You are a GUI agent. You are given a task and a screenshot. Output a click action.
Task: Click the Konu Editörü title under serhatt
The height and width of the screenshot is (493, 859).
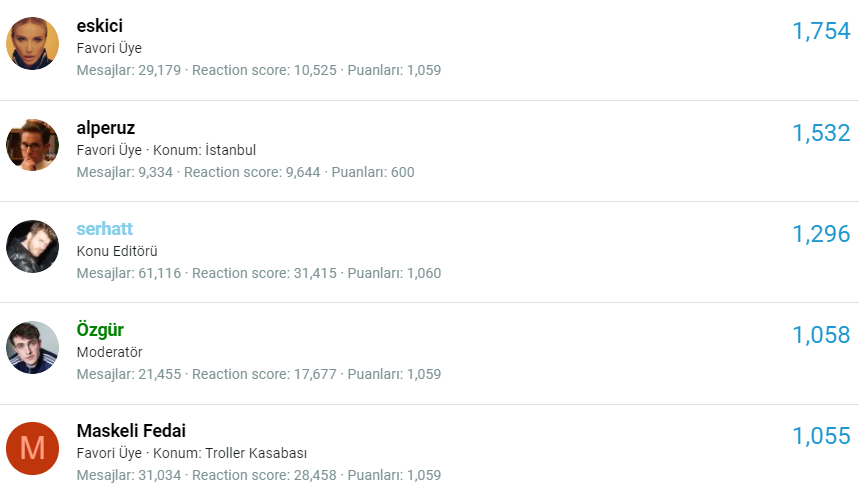point(117,251)
